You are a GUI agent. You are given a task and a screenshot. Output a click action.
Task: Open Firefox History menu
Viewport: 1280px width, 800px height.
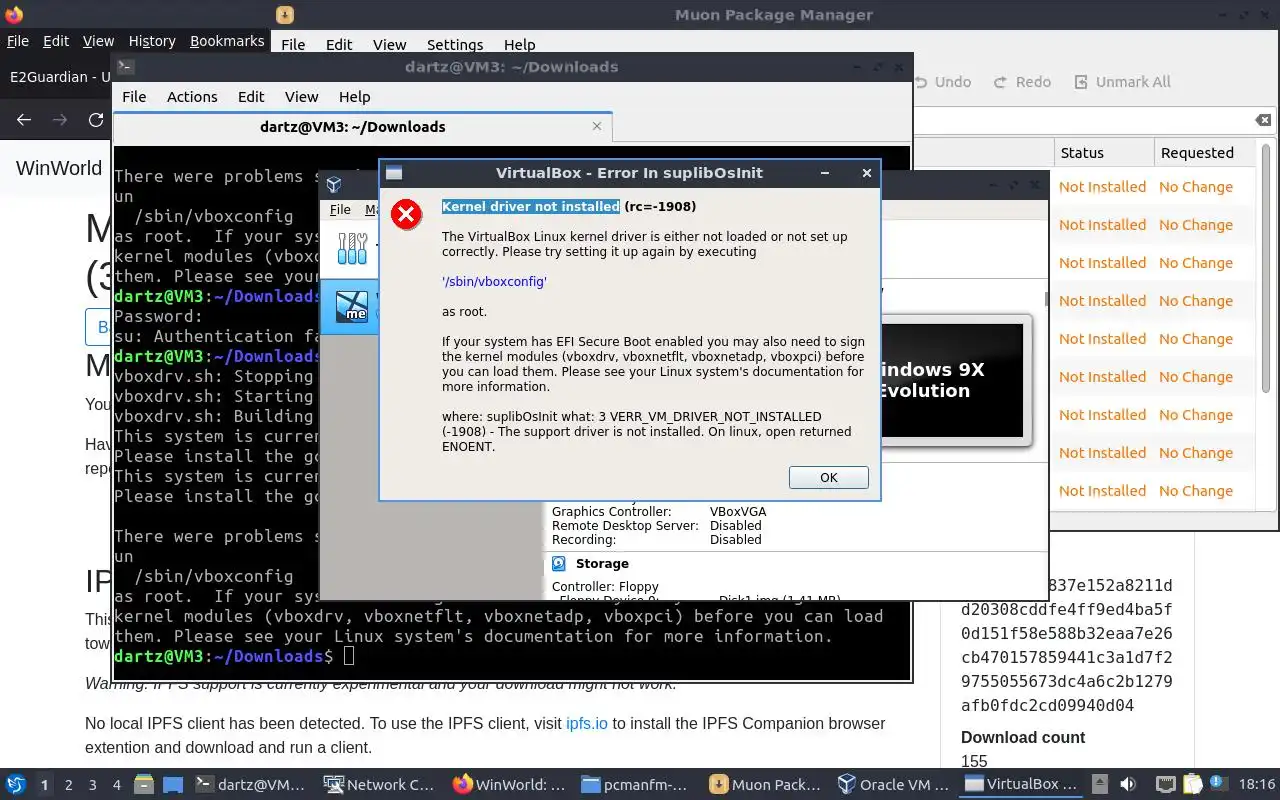(152, 41)
